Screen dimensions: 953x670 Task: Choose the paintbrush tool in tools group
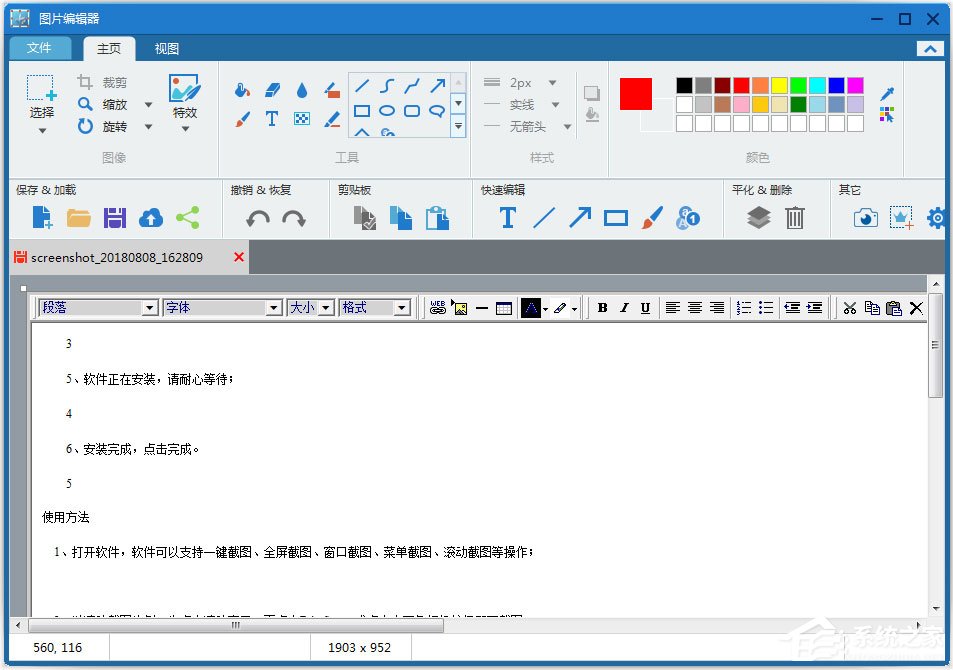point(243,119)
